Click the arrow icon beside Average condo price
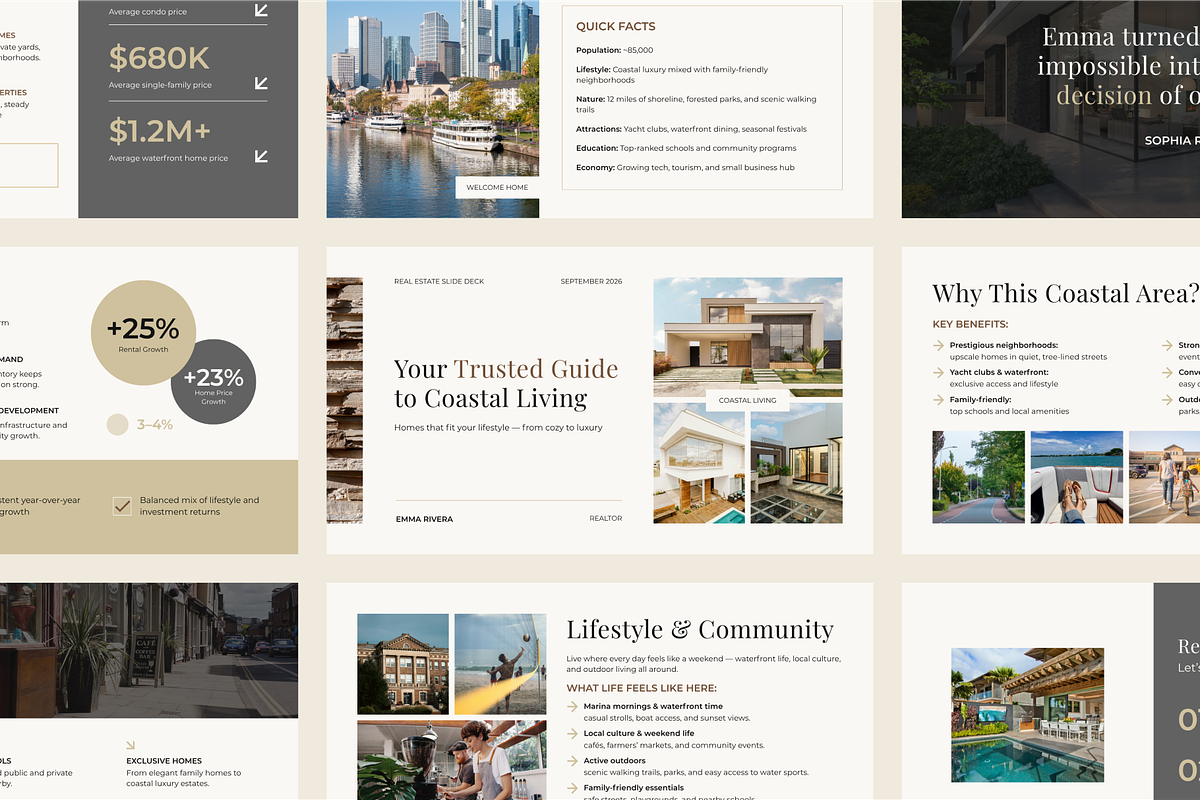Viewport: 1200px width, 800px height. [261, 10]
